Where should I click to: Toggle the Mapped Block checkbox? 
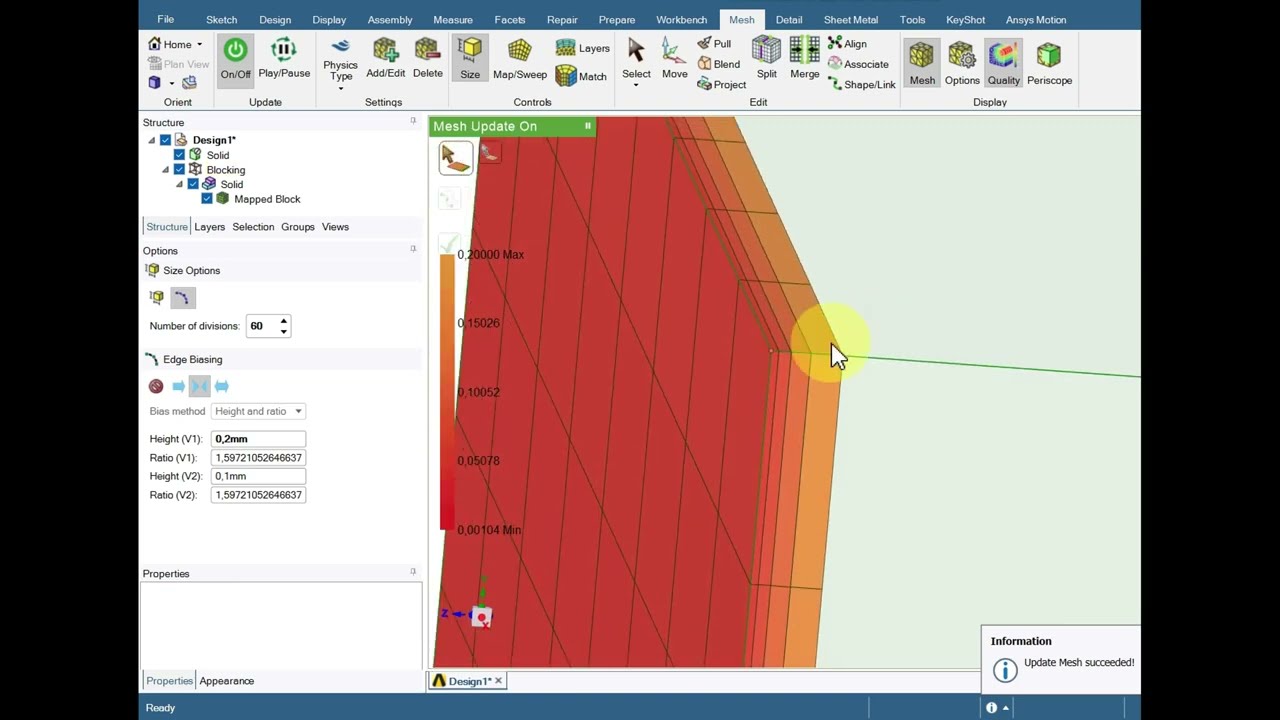[x=207, y=199]
